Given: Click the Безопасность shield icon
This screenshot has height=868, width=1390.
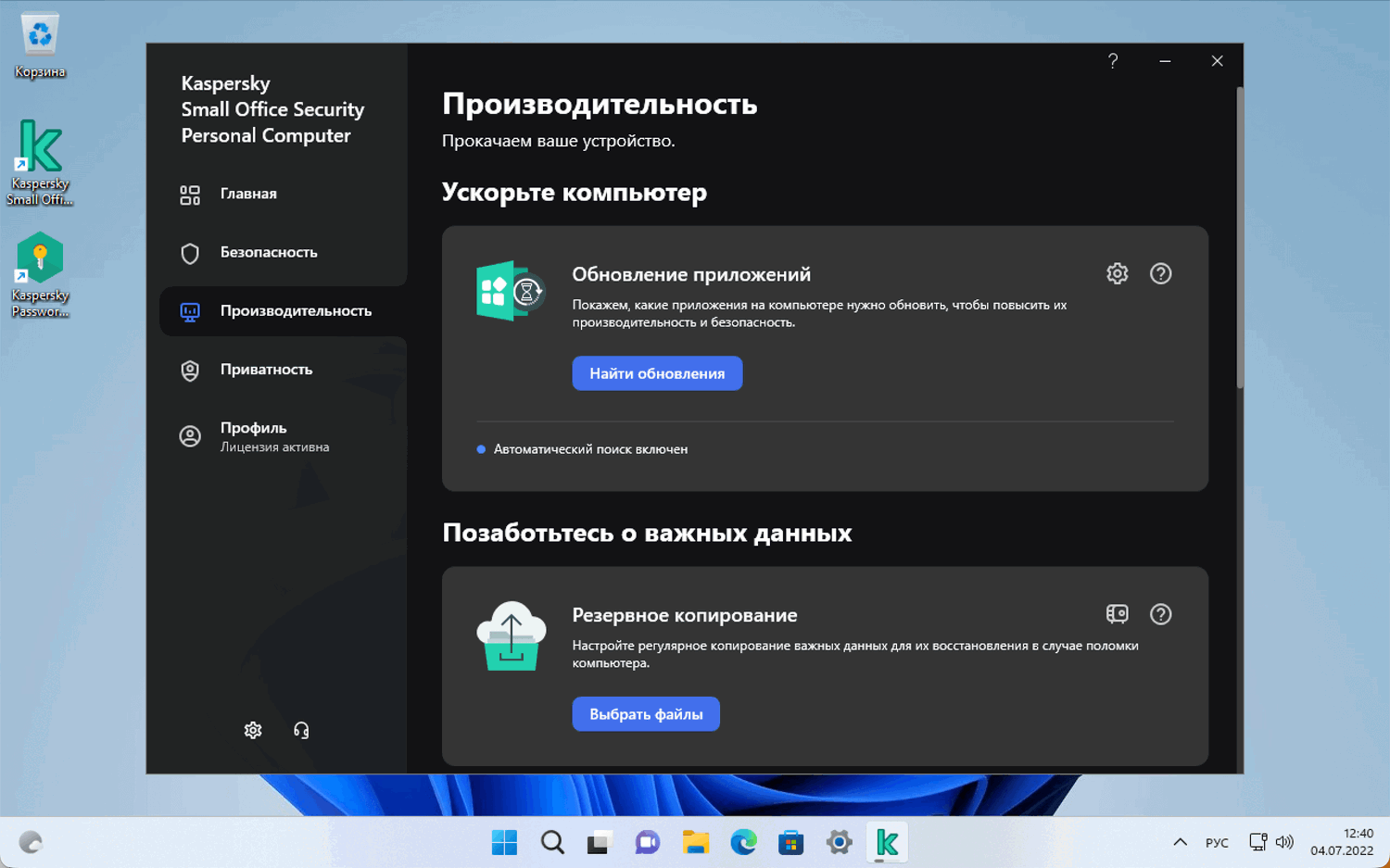Looking at the screenshot, I should (190, 253).
